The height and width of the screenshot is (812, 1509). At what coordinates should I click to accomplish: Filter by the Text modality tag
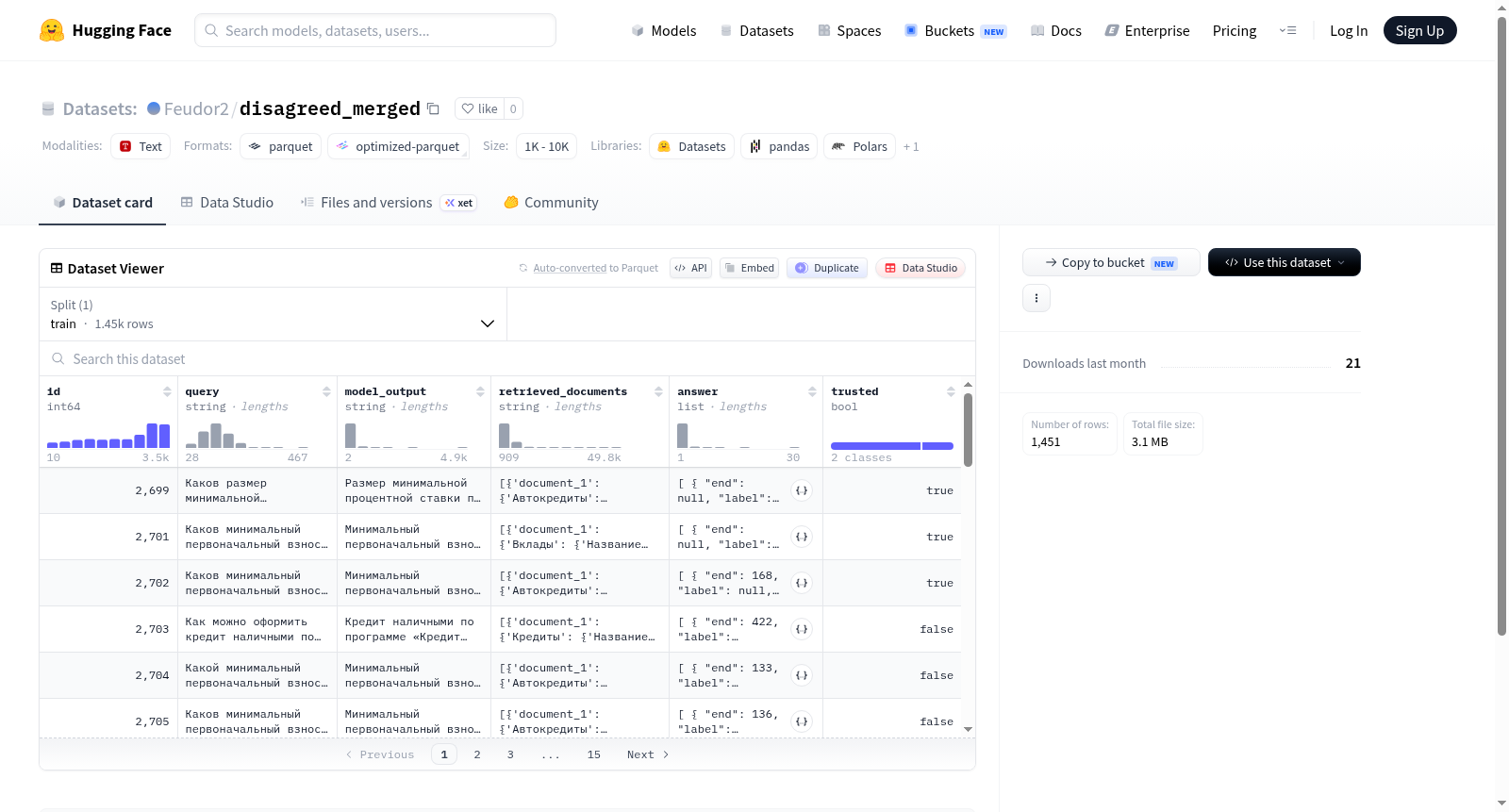141,146
